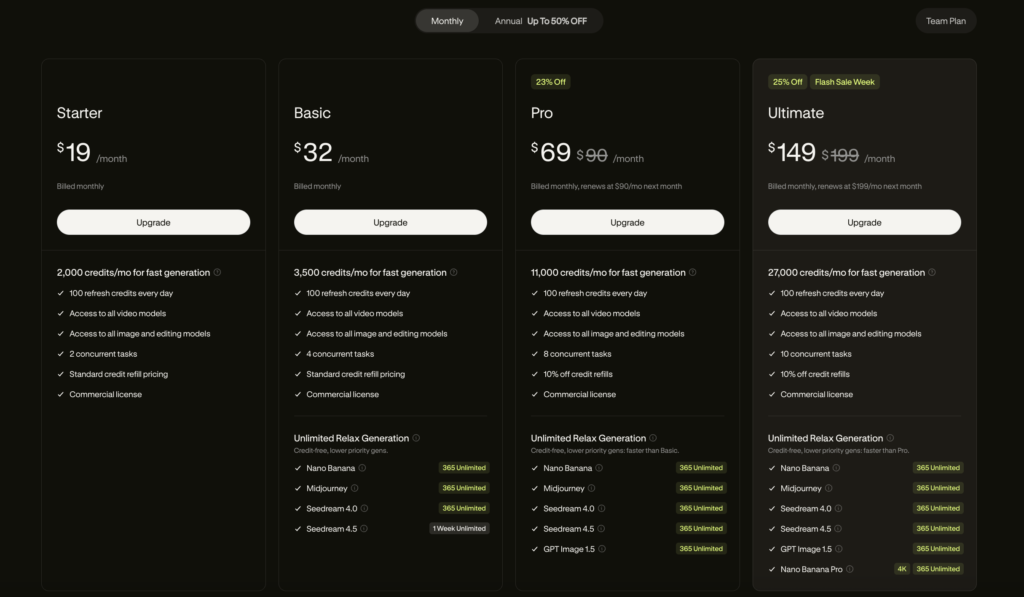
Task: Open info icon next to Nano Banana Pro
Action: point(850,569)
